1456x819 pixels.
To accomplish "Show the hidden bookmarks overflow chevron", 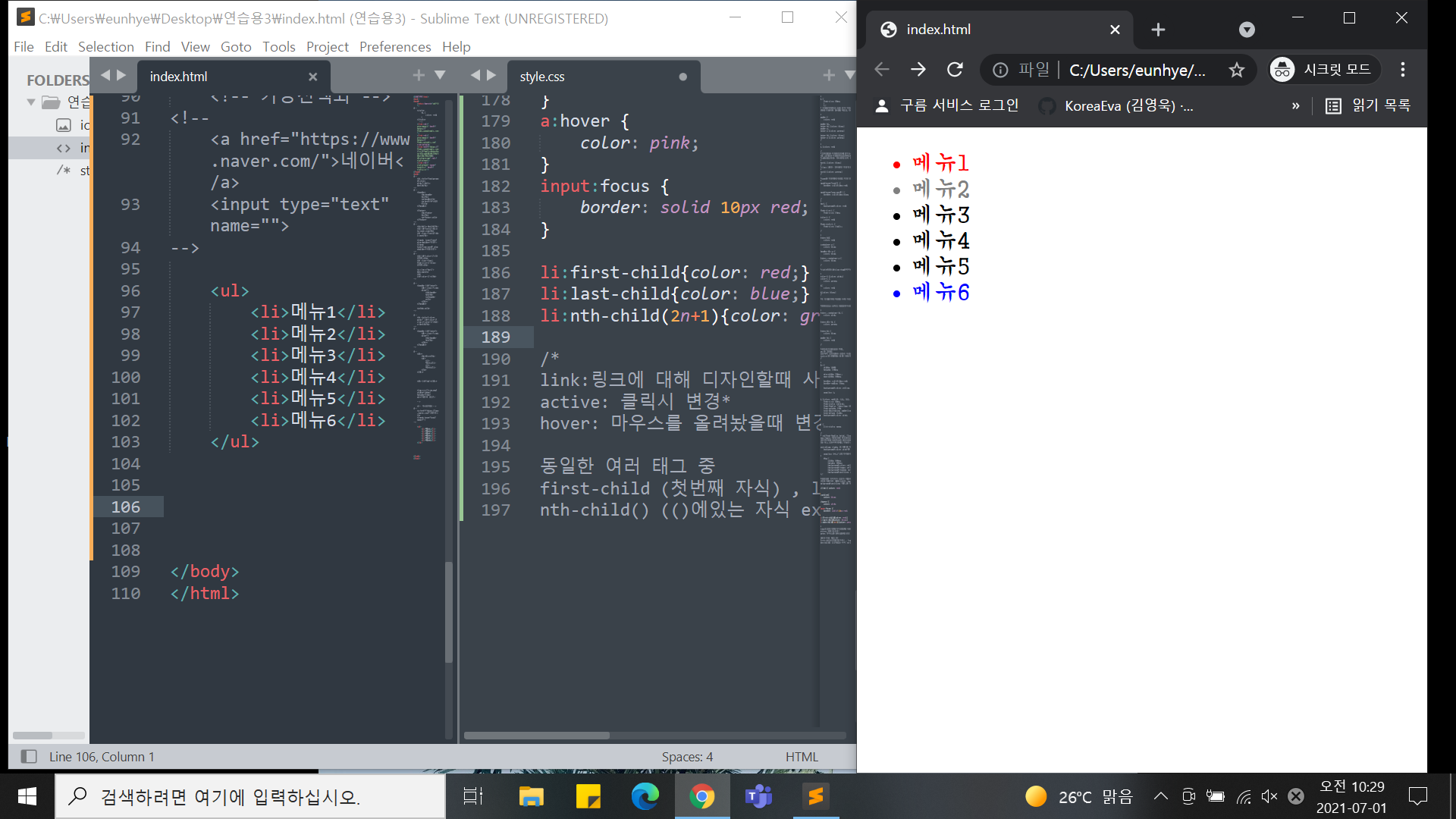I will click(1296, 105).
